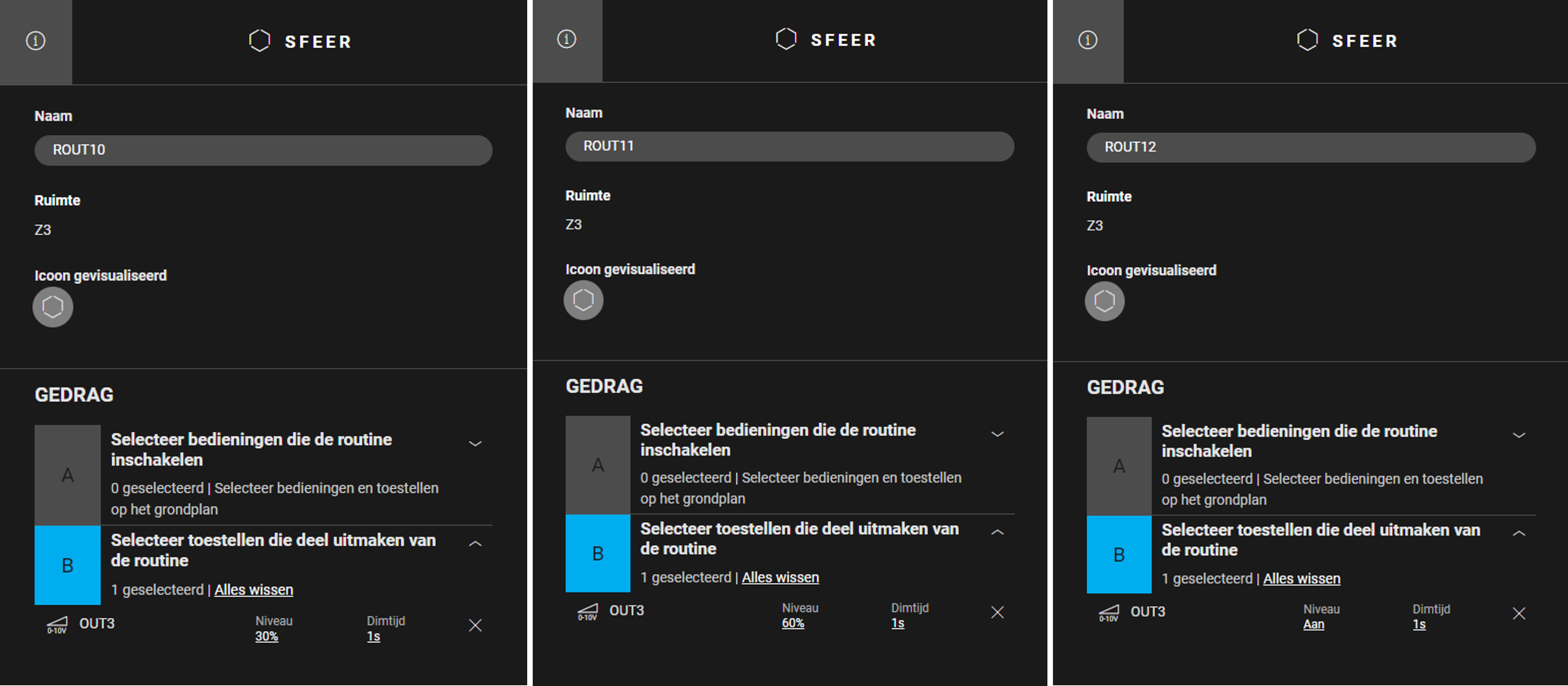The width and height of the screenshot is (1568, 686).
Task: Click Alles wissen link in ROUT12 panel
Action: click(x=1301, y=578)
